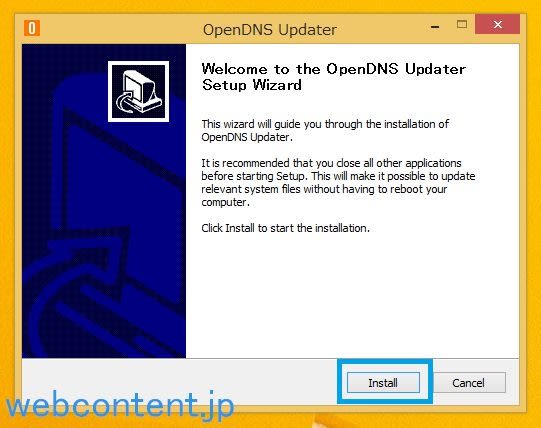Open the orange OpenDNS title bar icon menu
The image size is (541, 428).
(32, 28)
